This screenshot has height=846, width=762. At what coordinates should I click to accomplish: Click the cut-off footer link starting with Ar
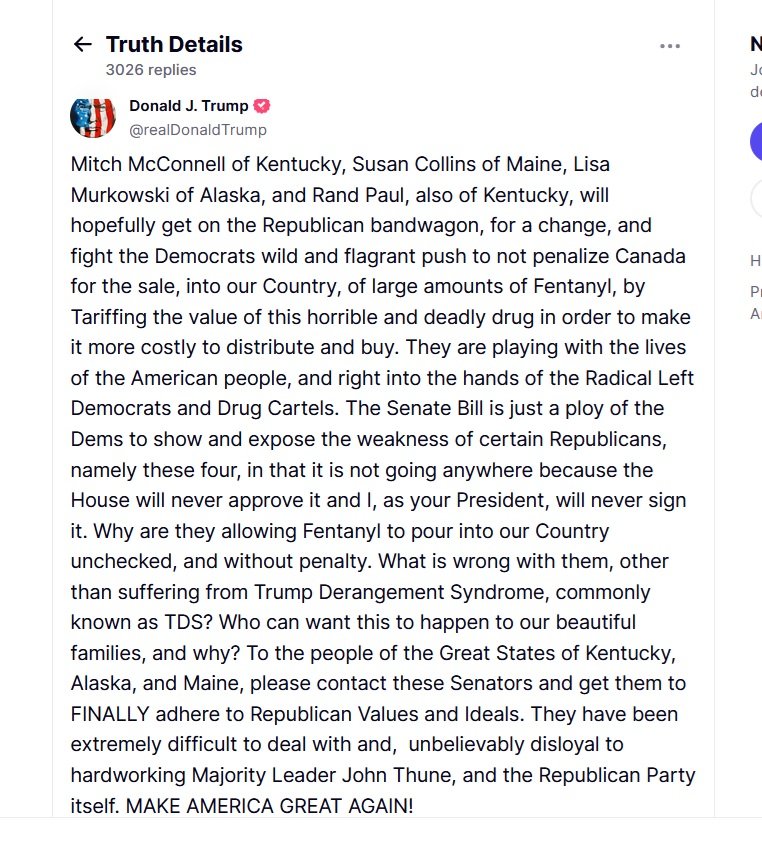click(755, 313)
